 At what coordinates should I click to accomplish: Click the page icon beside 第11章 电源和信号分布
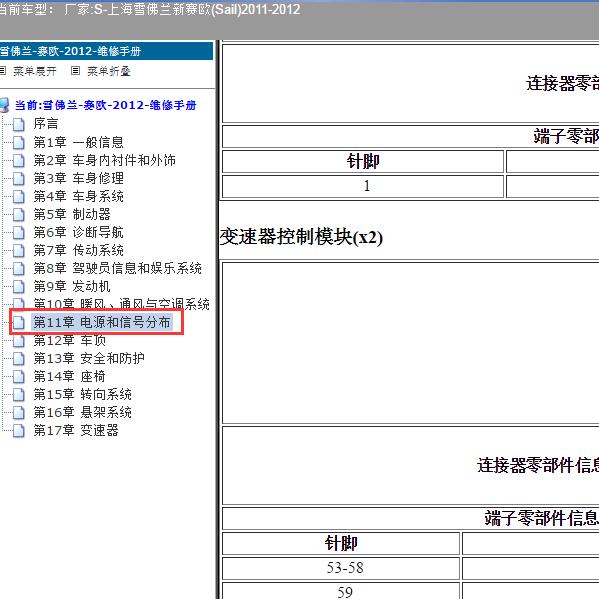[18, 322]
